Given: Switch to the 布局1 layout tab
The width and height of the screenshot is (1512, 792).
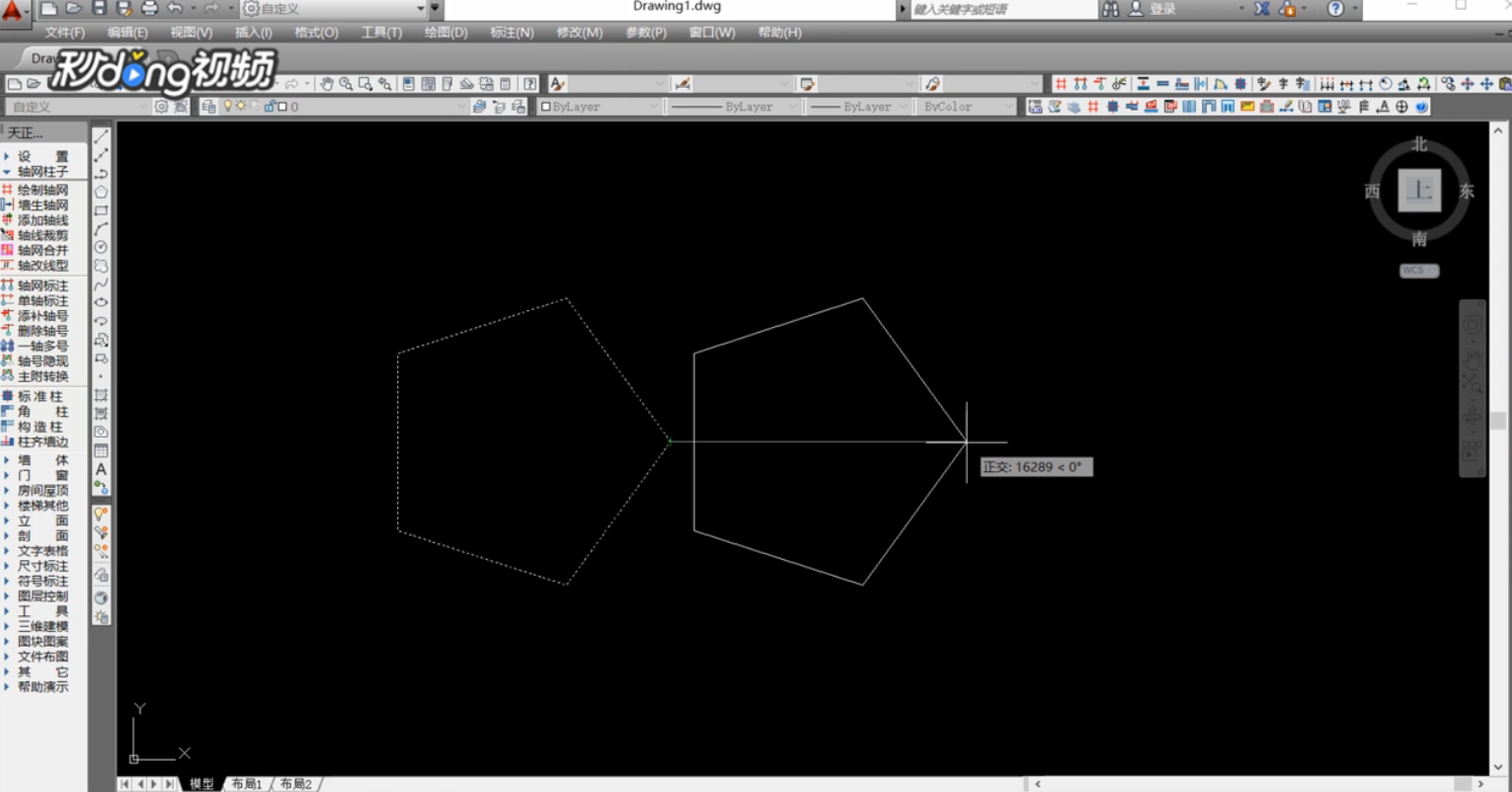Looking at the screenshot, I should pos(247,784).
